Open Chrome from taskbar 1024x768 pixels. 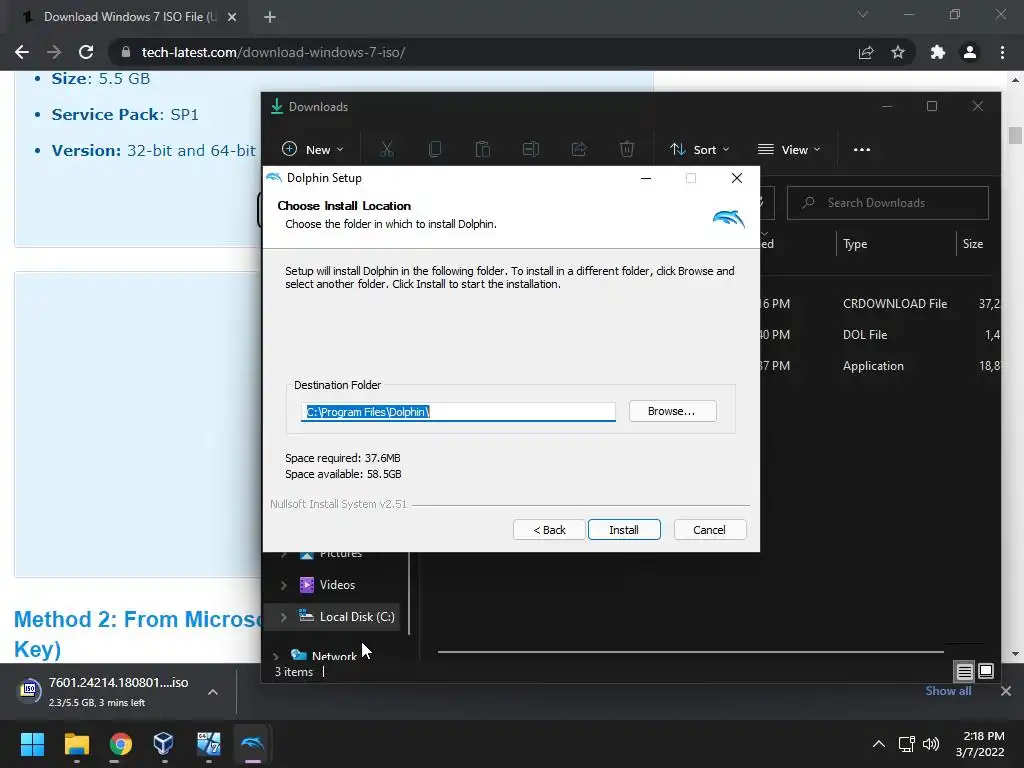(x=120, y=744)
